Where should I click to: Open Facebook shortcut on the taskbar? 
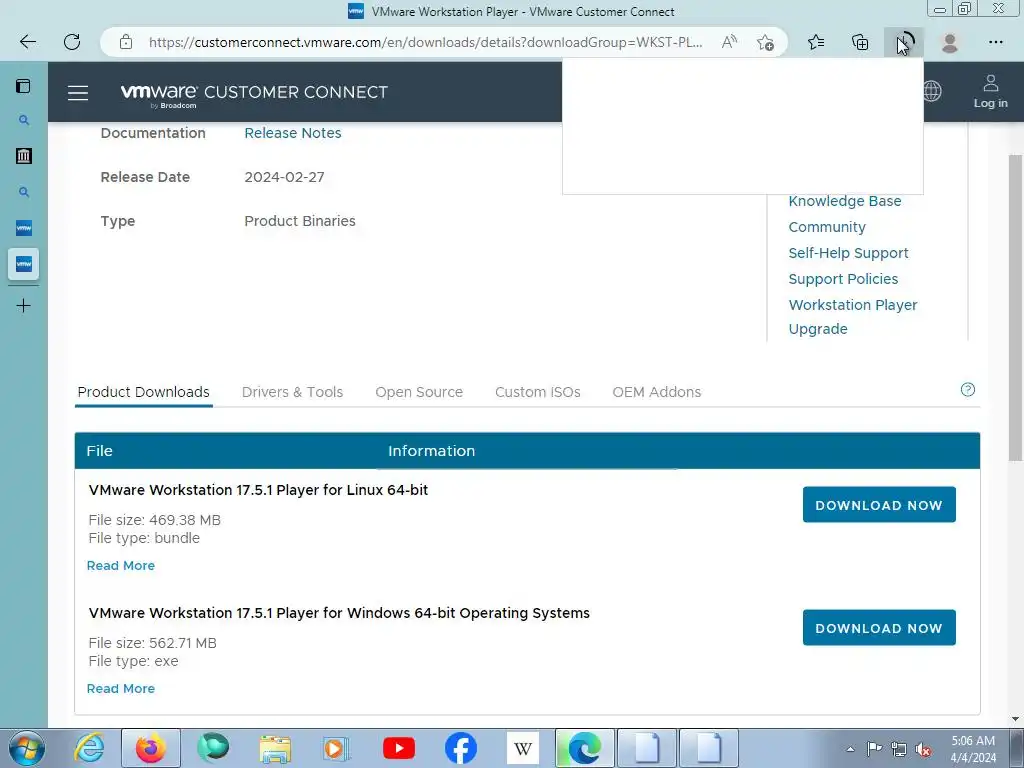tap(461, 748)
